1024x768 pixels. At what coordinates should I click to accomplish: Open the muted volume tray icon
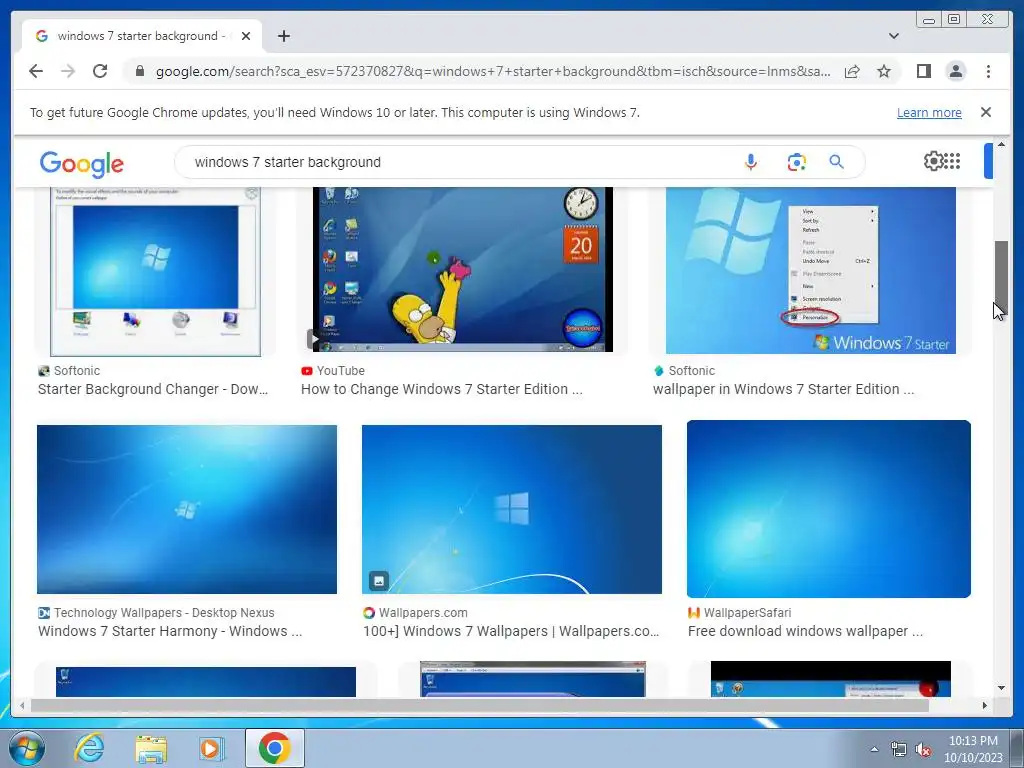(923, 750)
